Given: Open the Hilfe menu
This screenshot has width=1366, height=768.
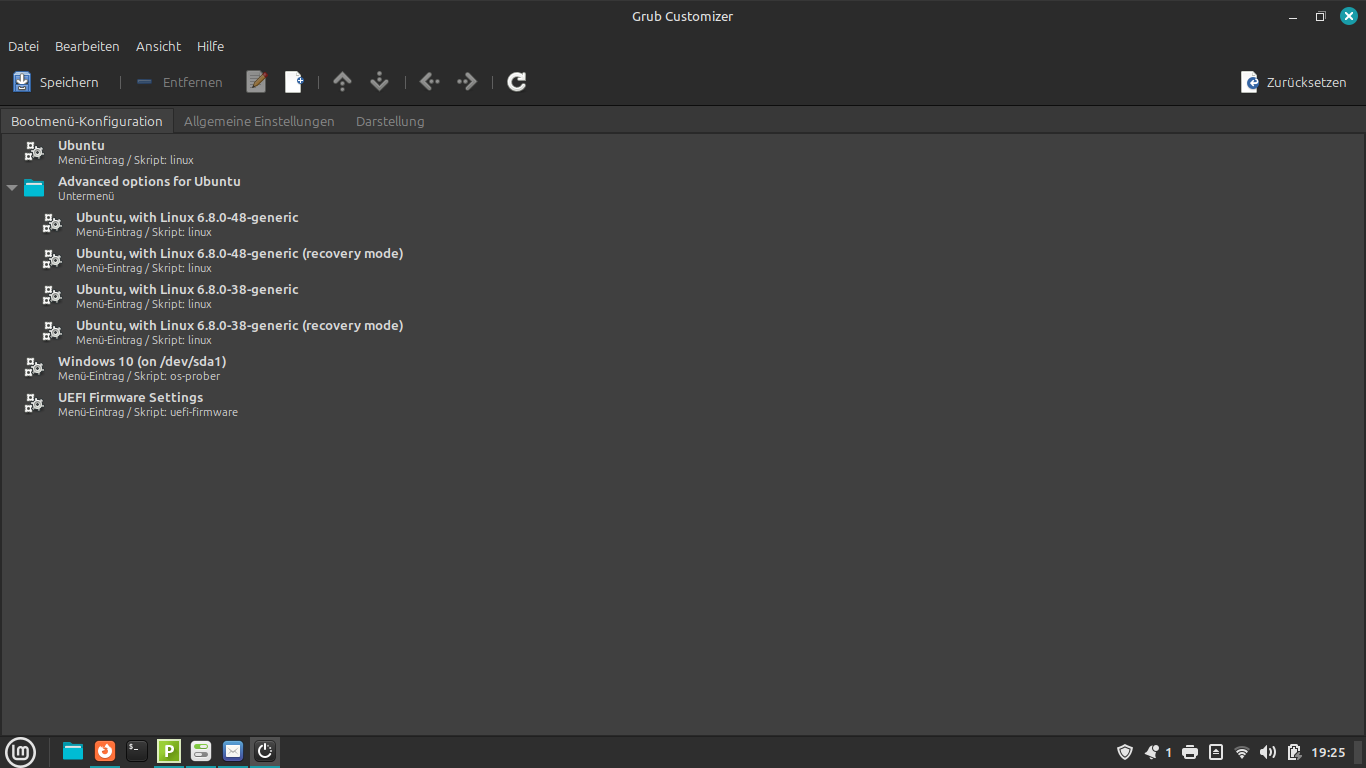Looking at the screenshot, I should click(x=210, y=46).
